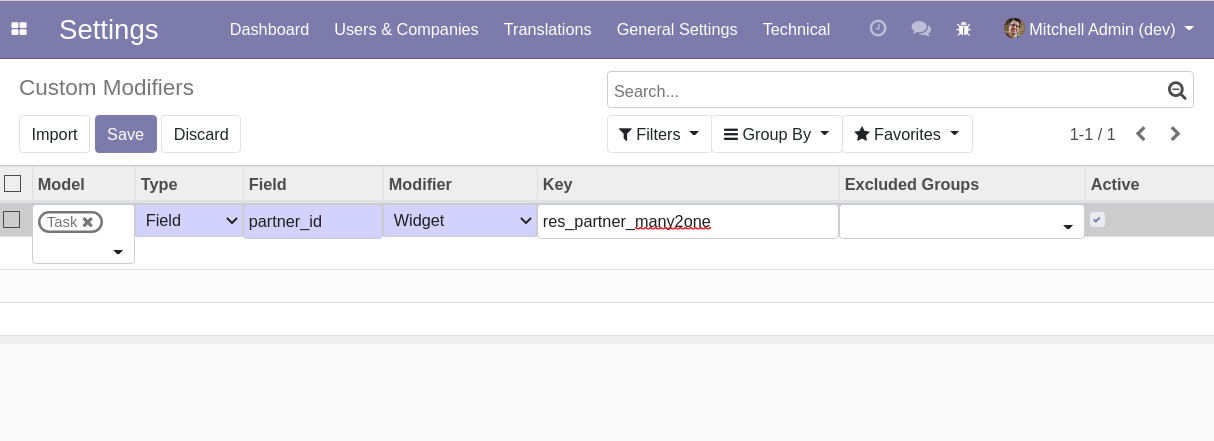Go to next page arrow
1214x441 pixels.
point(1176,134)
